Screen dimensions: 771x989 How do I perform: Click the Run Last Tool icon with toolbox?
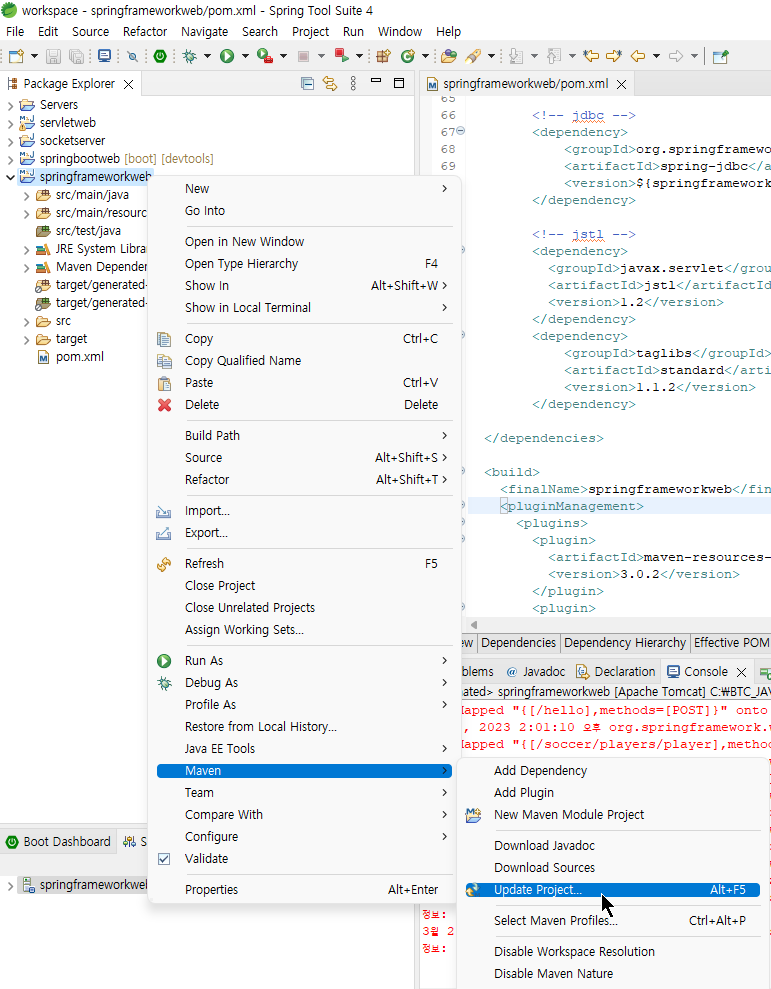264,56
